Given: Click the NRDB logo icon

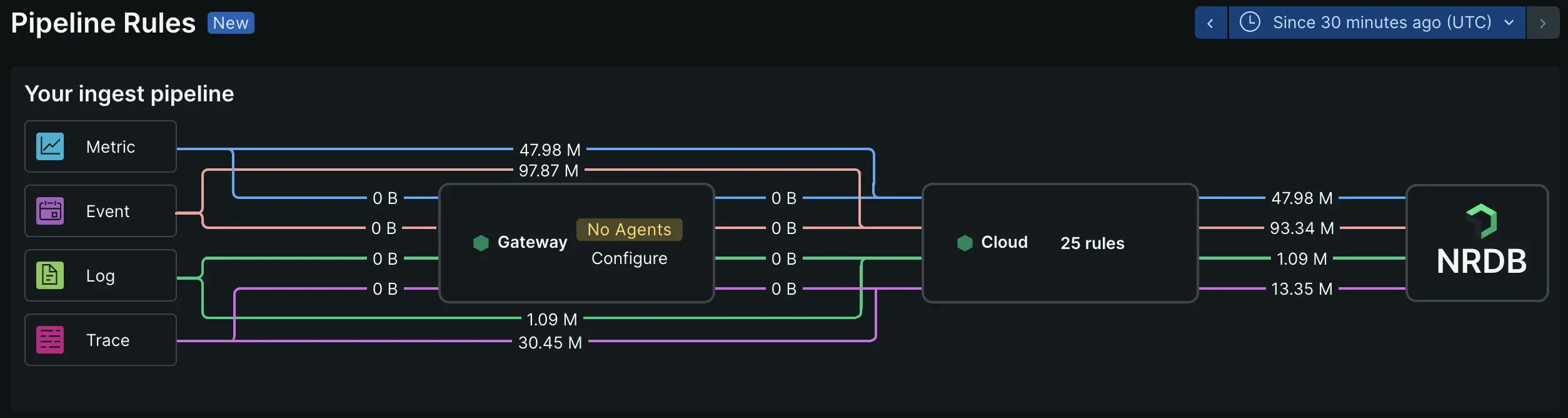Looking at the screenshot, I should pos(1481,221).
